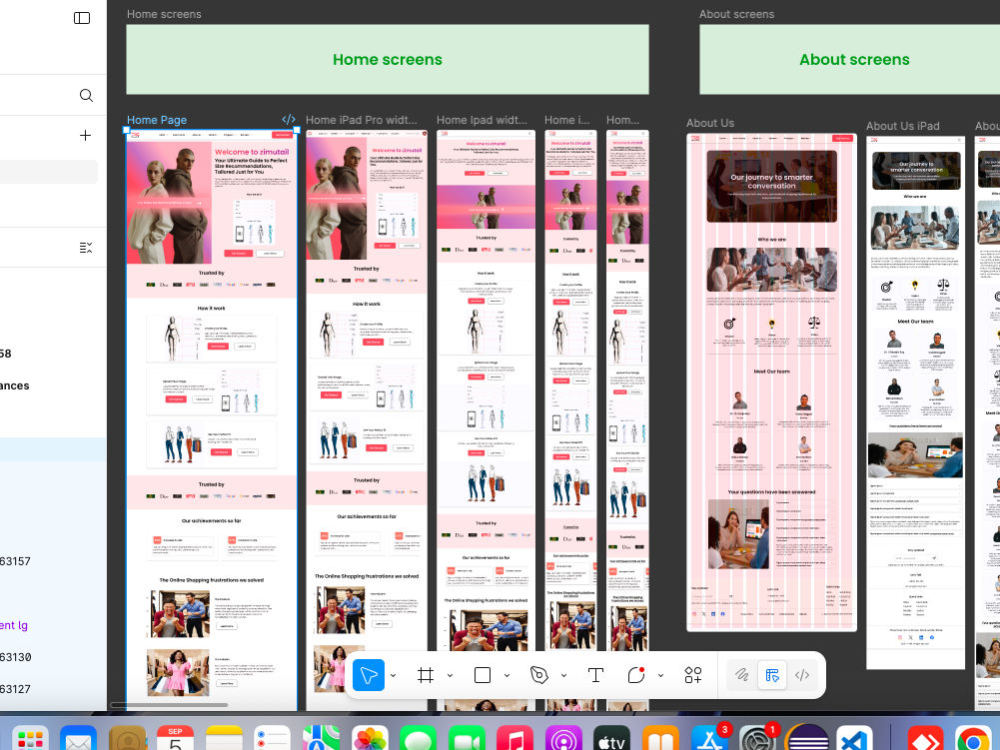Open Google Chrome from the Dock
The image size is (1000, 750).
point(973,740)
